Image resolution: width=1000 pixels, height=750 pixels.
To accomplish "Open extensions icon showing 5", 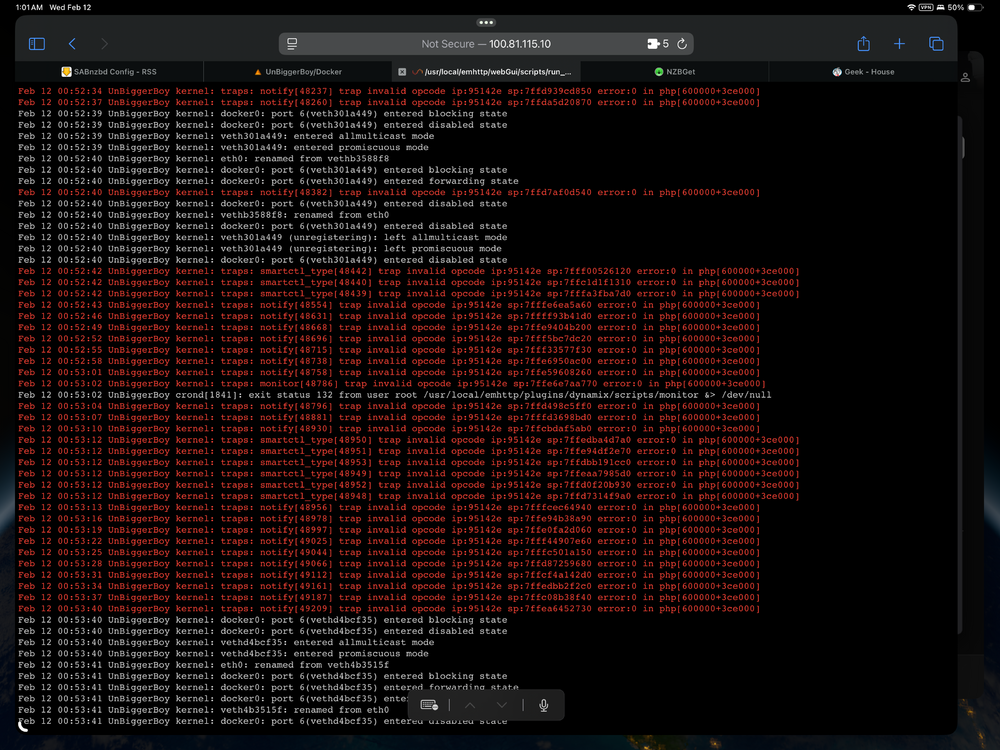I will click(658, 44).
